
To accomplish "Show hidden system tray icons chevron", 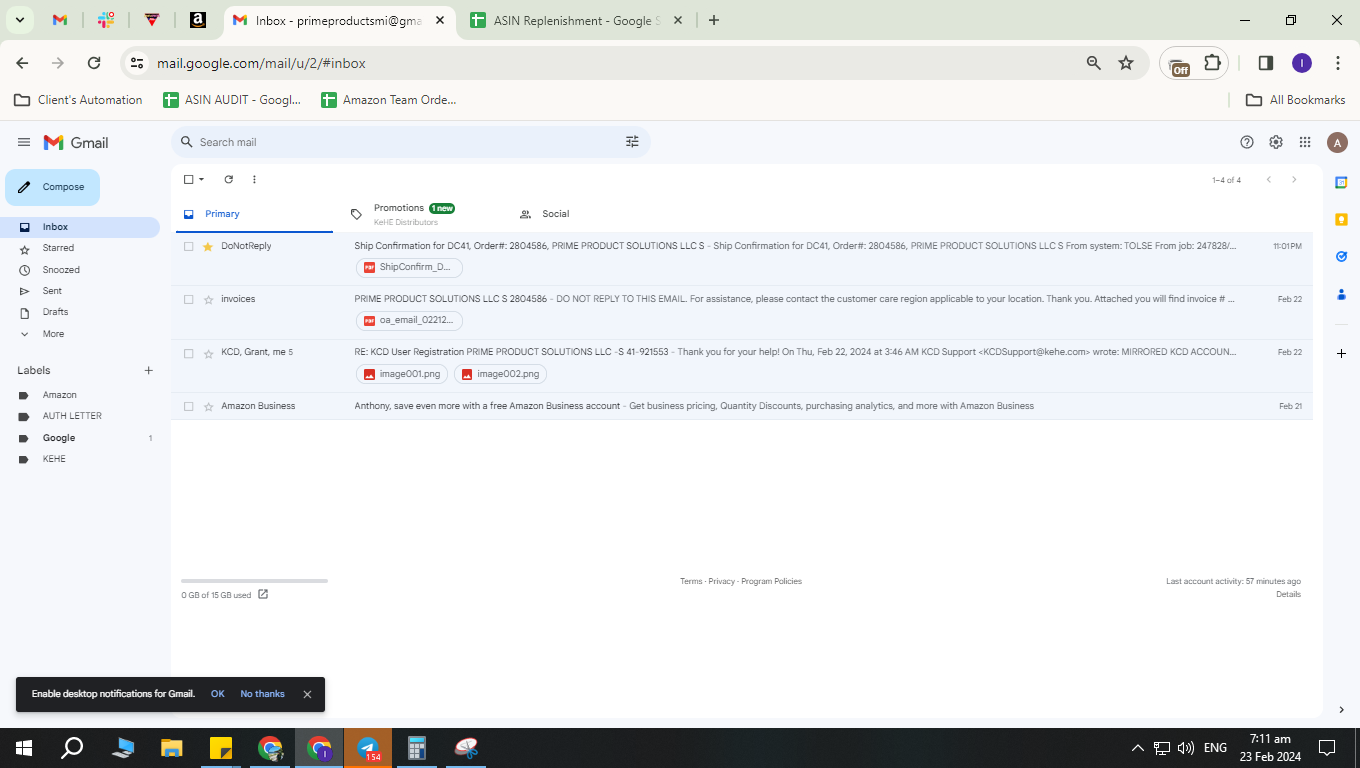I will pos(1137,748).
